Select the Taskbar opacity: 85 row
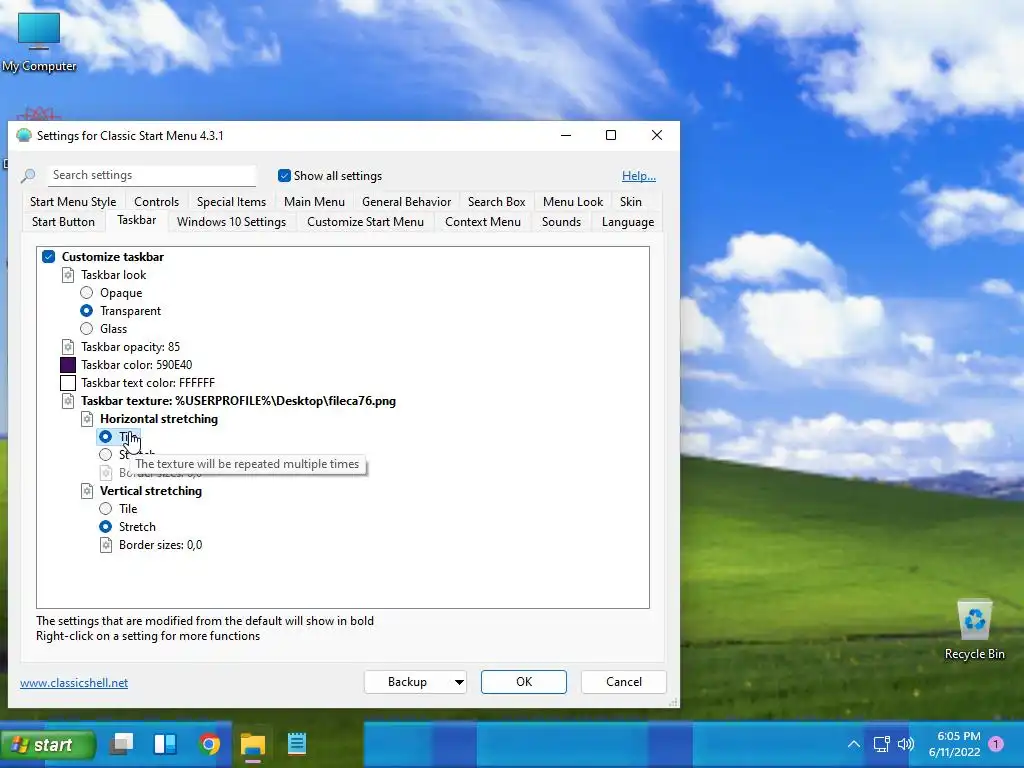Screen dimensions: 1024x768 [x=130, y=347]
